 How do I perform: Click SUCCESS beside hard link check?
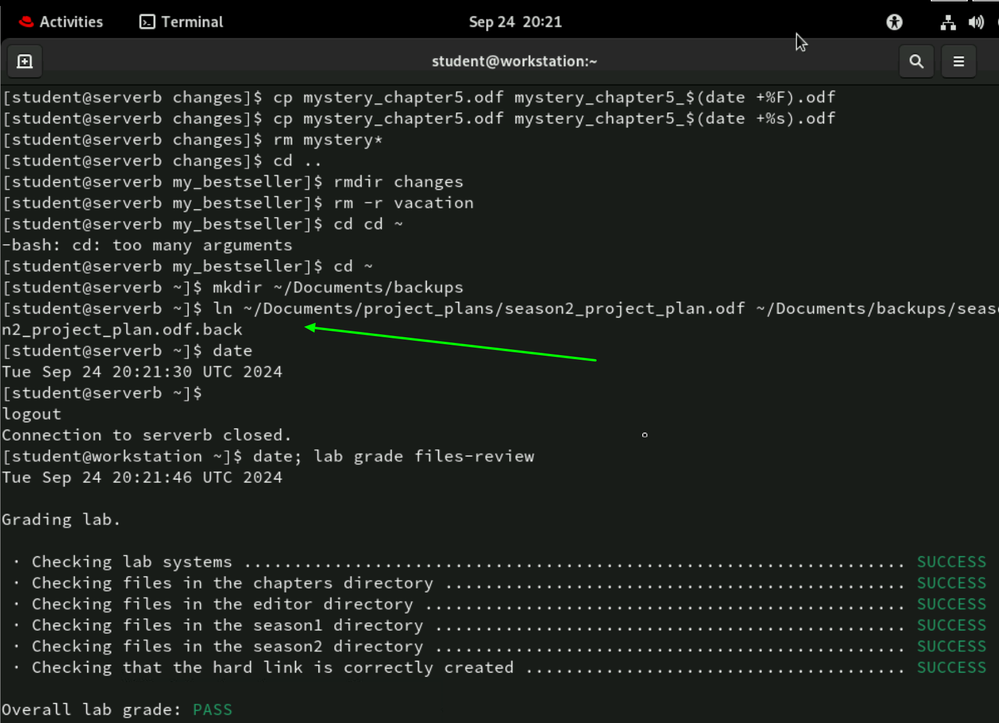[951, 667]
